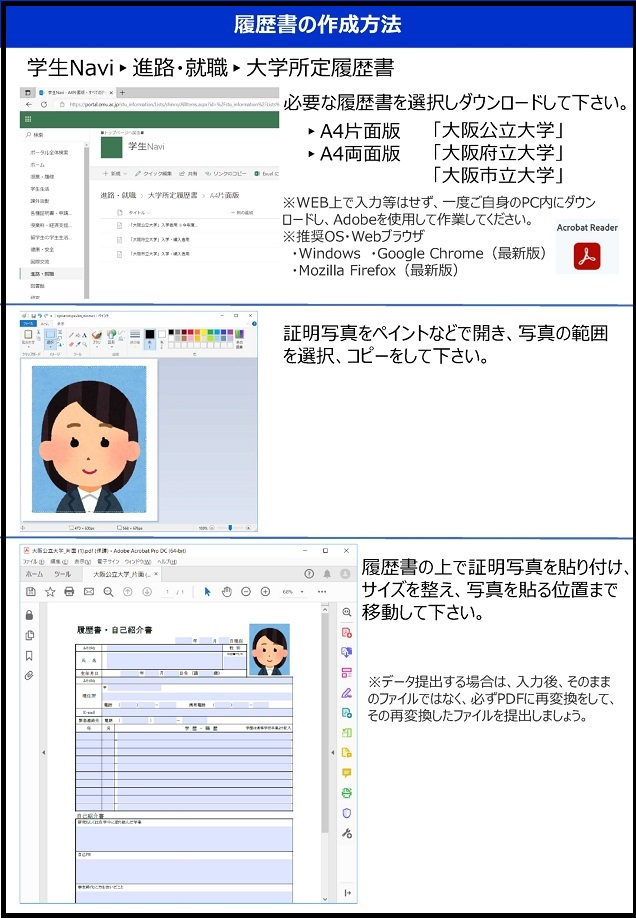
Task: Click the ID photo pasted on the resume
Action: pos(269,649)
